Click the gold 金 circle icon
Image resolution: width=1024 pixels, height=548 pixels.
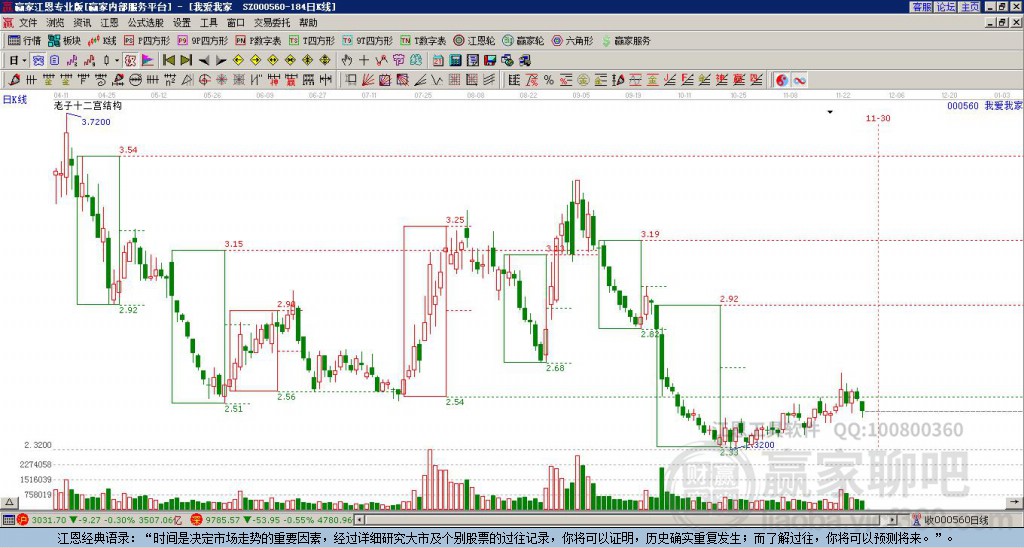[x=583, y=80]
